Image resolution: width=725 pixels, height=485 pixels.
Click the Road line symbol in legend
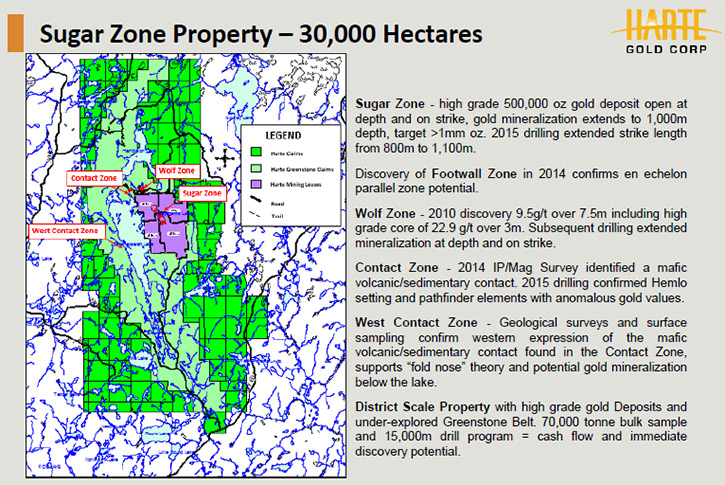point(256,200)
